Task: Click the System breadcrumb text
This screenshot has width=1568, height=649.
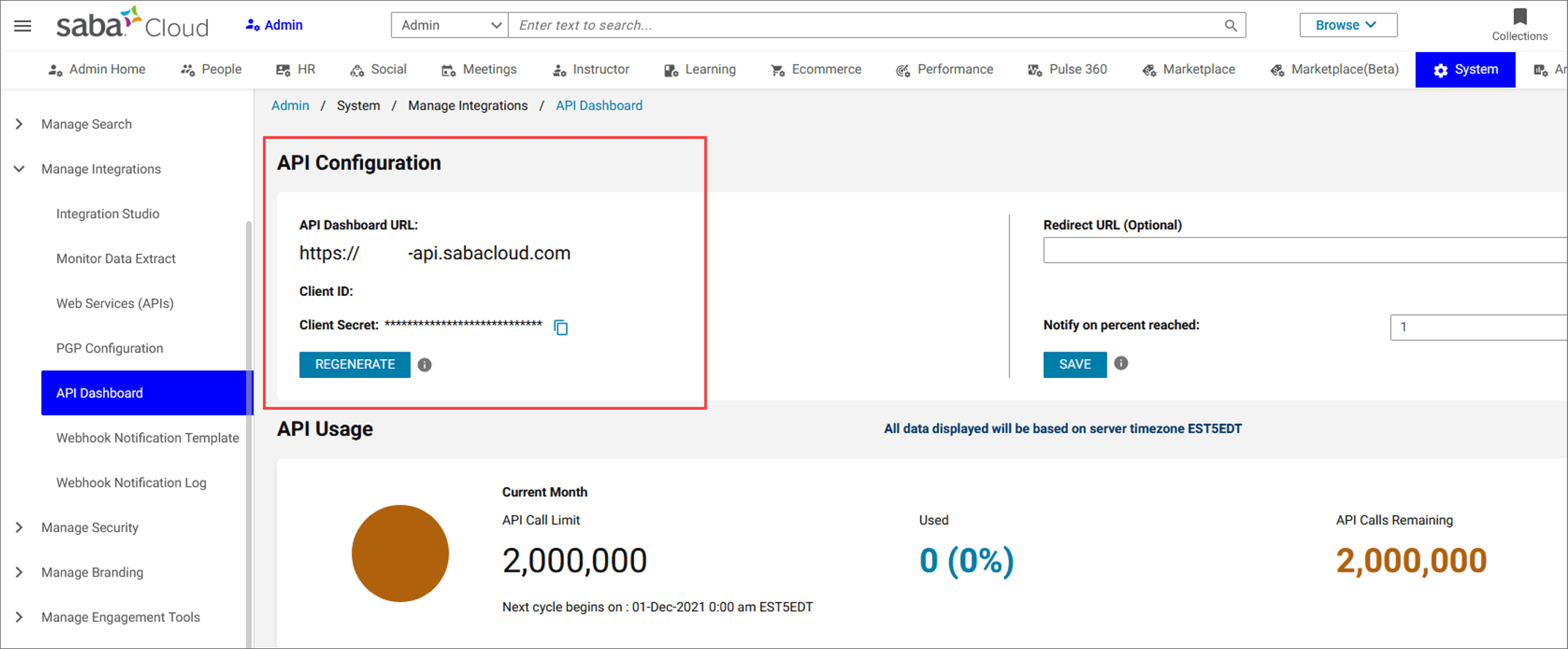Action: (358, 106)
